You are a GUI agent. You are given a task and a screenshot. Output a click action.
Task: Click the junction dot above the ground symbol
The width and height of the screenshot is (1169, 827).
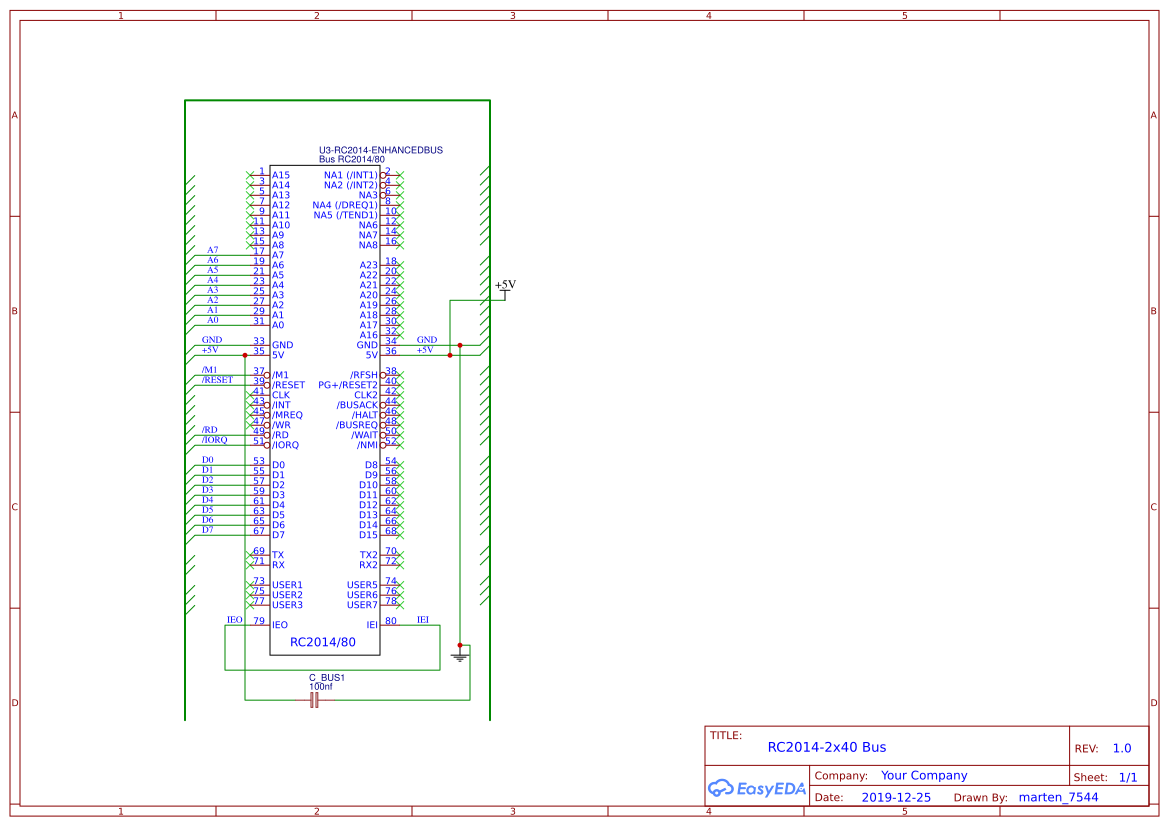click(460, 645)
